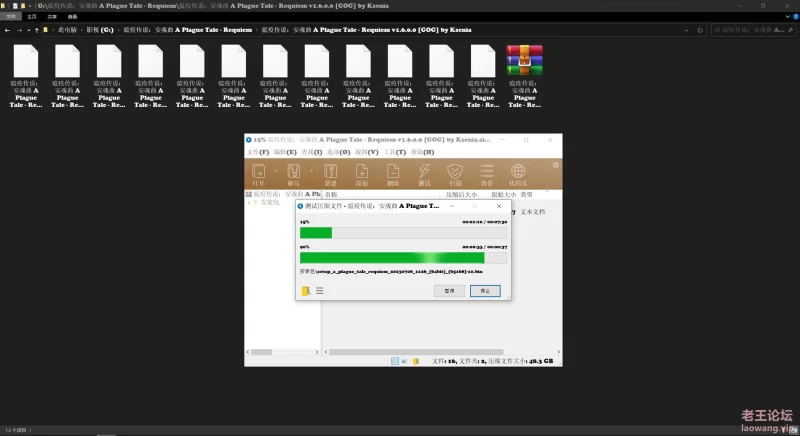Click the 停止 (Stop) button in test dialog
This screenshot has height=436, width=800.
(x=485, y=291)
